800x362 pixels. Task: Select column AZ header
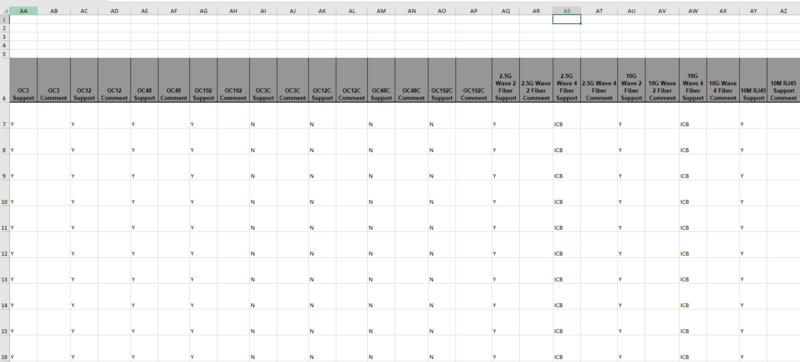784,11
